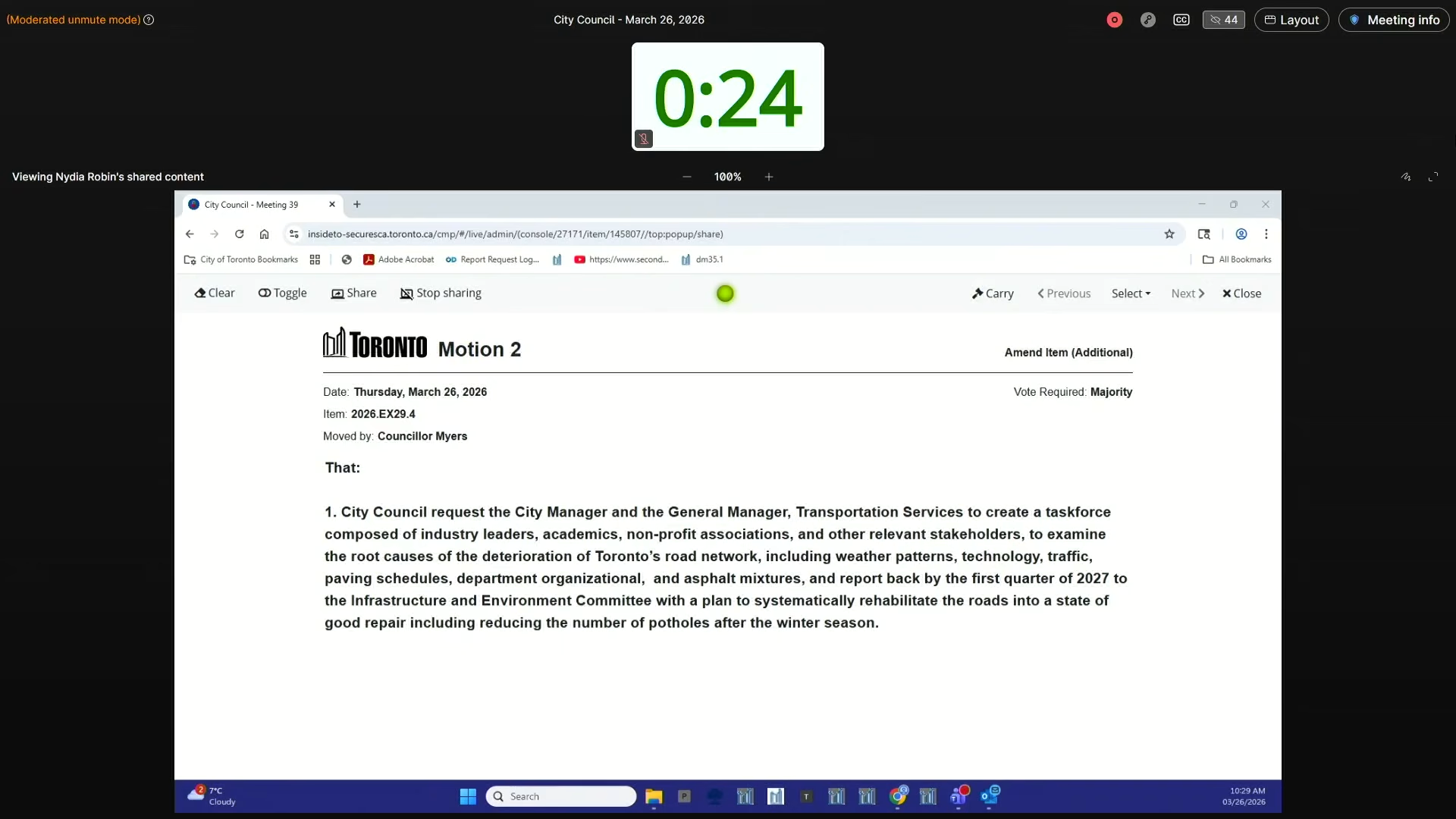
Task: Open the https://www.second... YouTube bookmark
Action: (622, 259)
